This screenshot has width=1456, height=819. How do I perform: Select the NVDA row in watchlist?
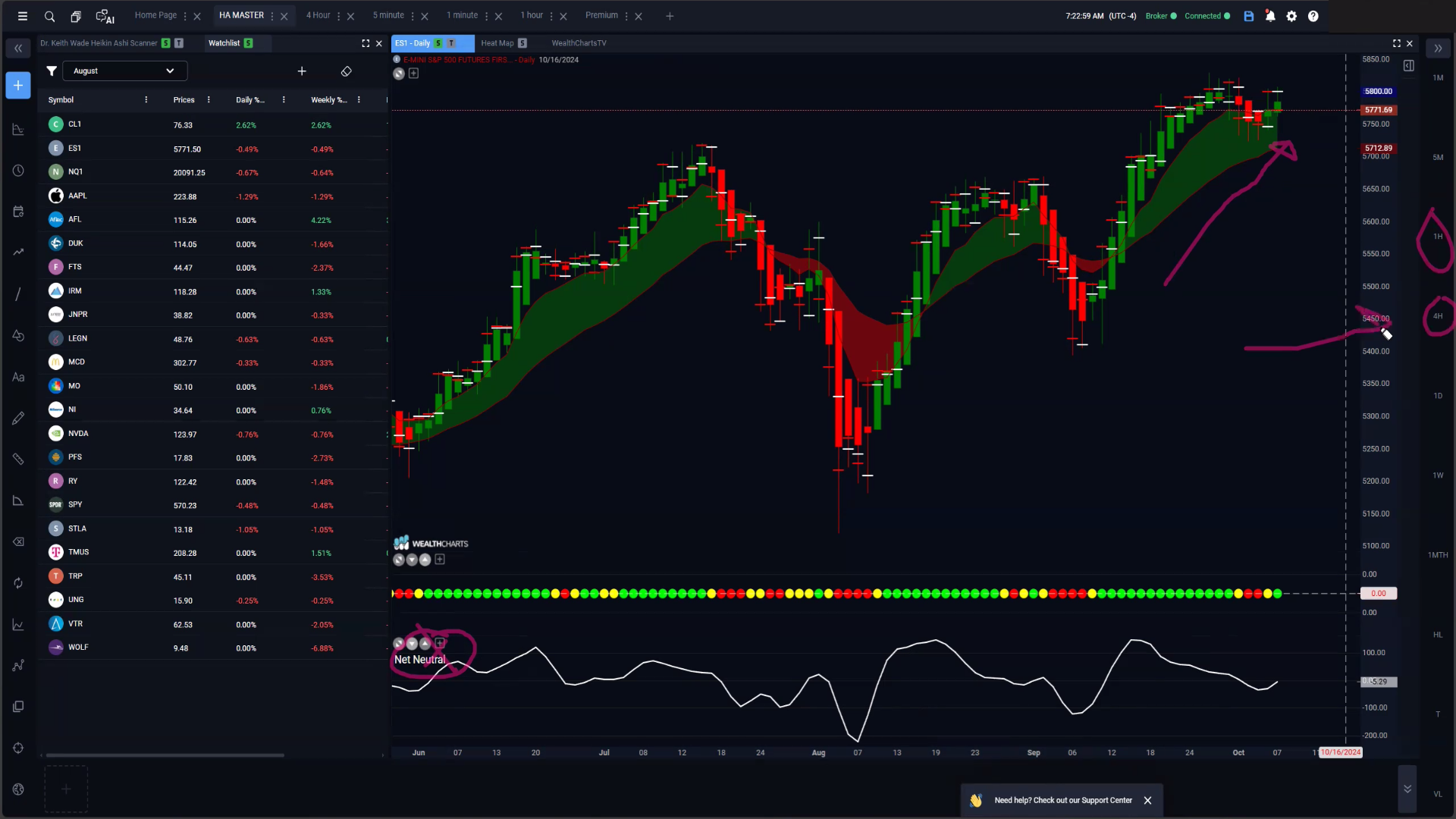[212, 434]
